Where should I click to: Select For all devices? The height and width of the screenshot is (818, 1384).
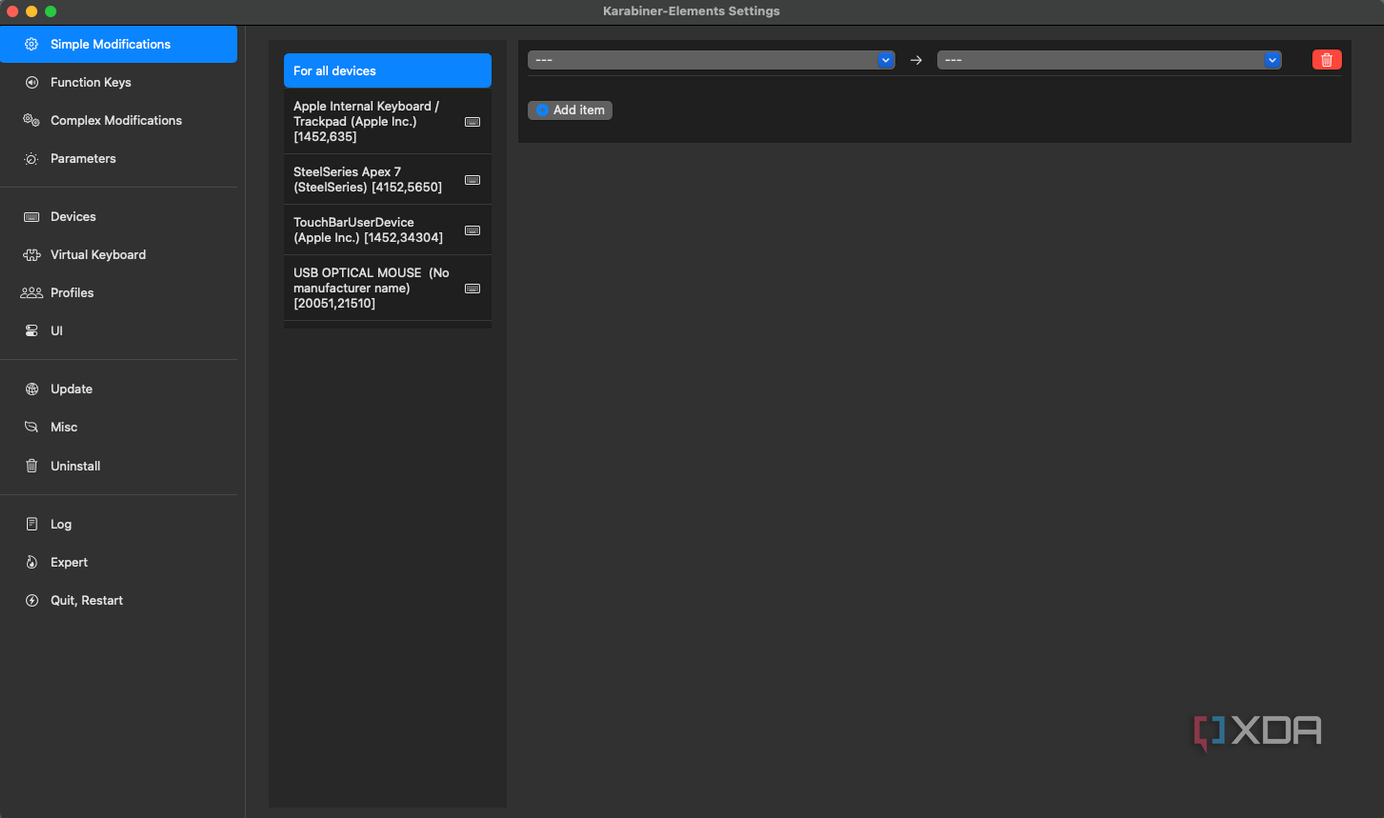387,71
